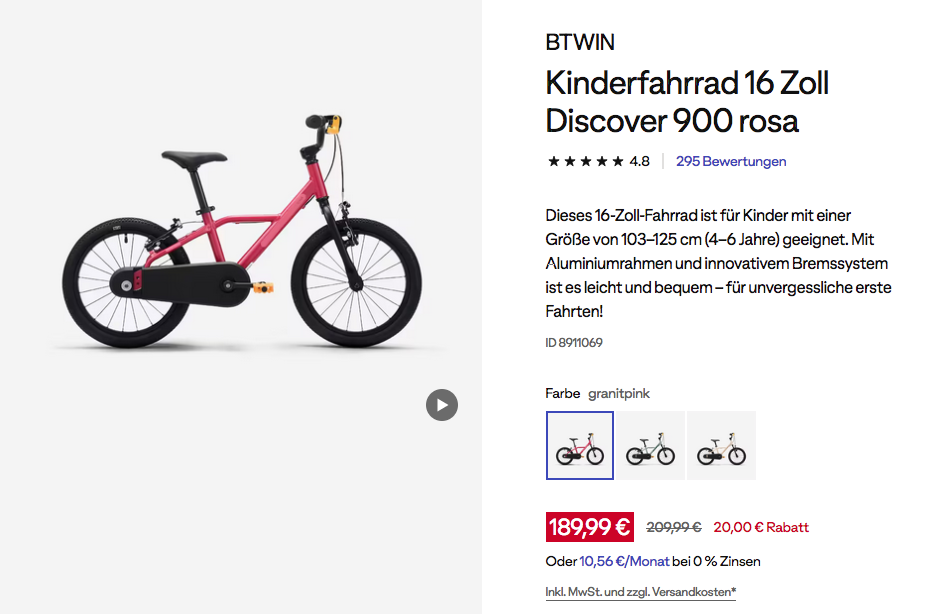Screen dimensions: 931x614
Task: Click the product description paragraph
Action: [x=718, y=263]
